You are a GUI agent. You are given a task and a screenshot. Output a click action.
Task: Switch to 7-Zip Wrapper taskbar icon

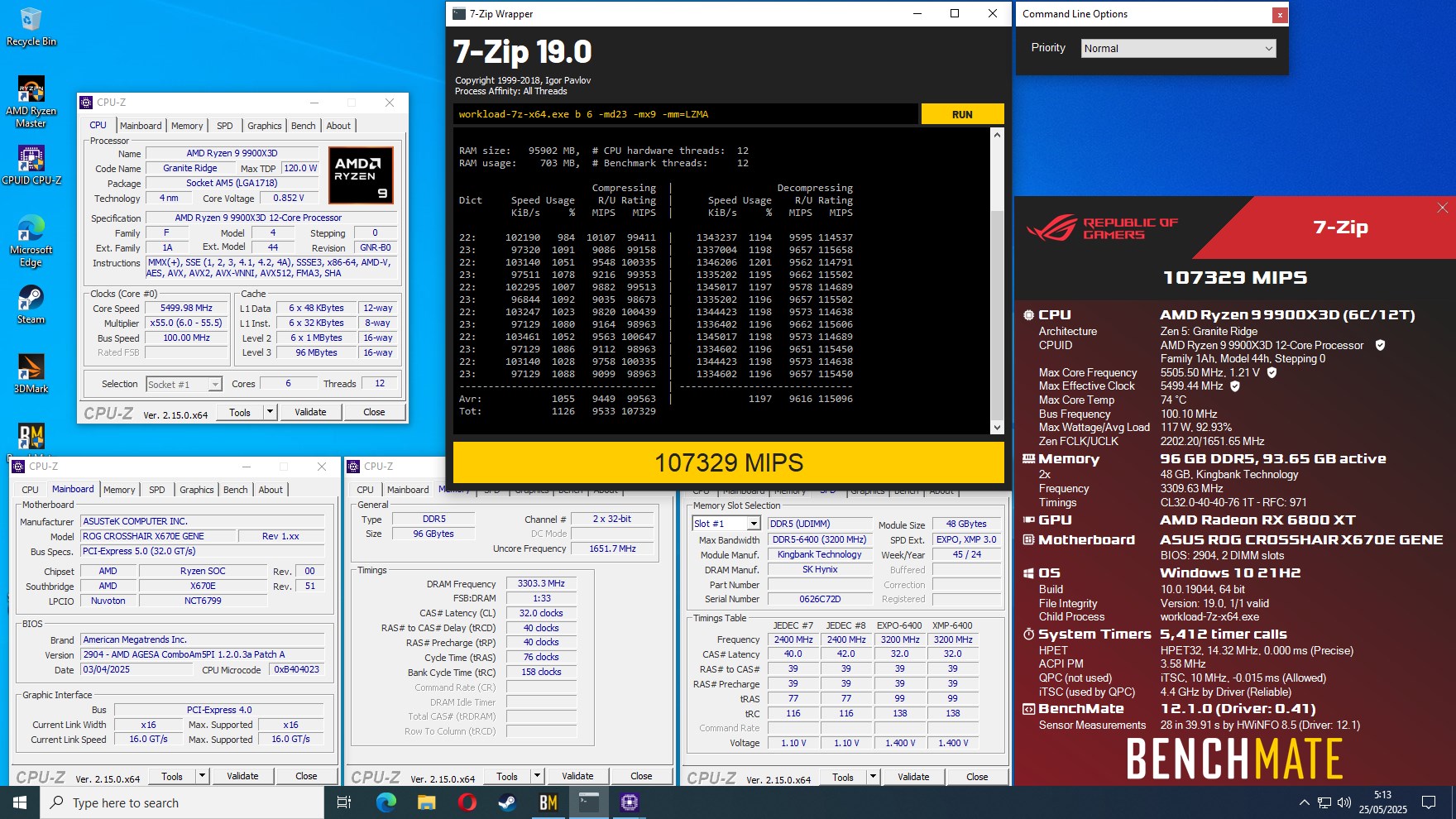pyautogui.click(x=588, y=802)
